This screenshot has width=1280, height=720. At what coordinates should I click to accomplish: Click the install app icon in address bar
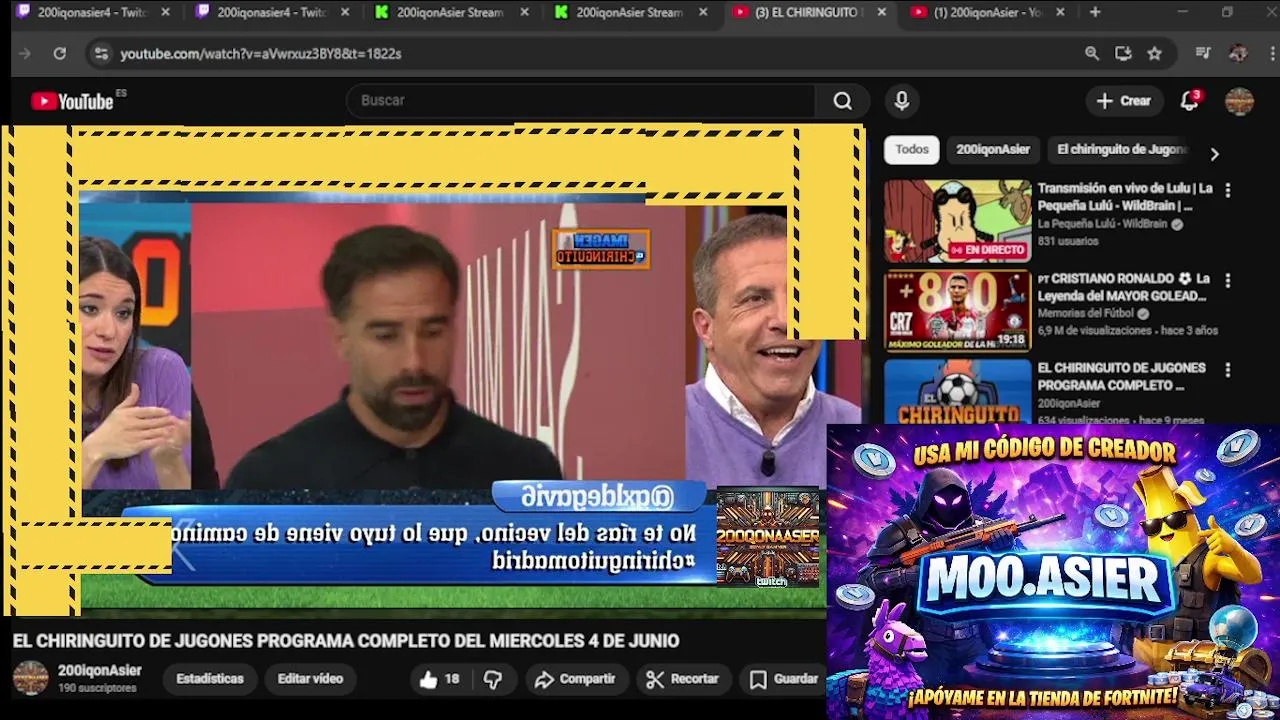pos(1123,53)
